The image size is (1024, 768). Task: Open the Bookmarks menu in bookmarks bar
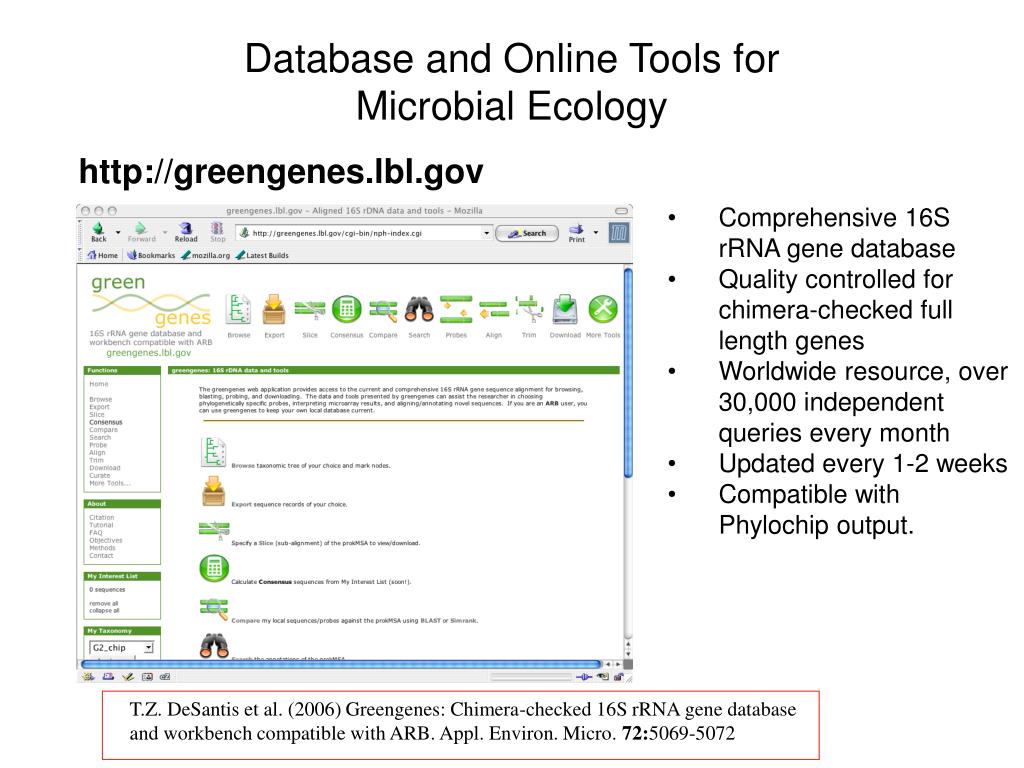pos(151,255)
